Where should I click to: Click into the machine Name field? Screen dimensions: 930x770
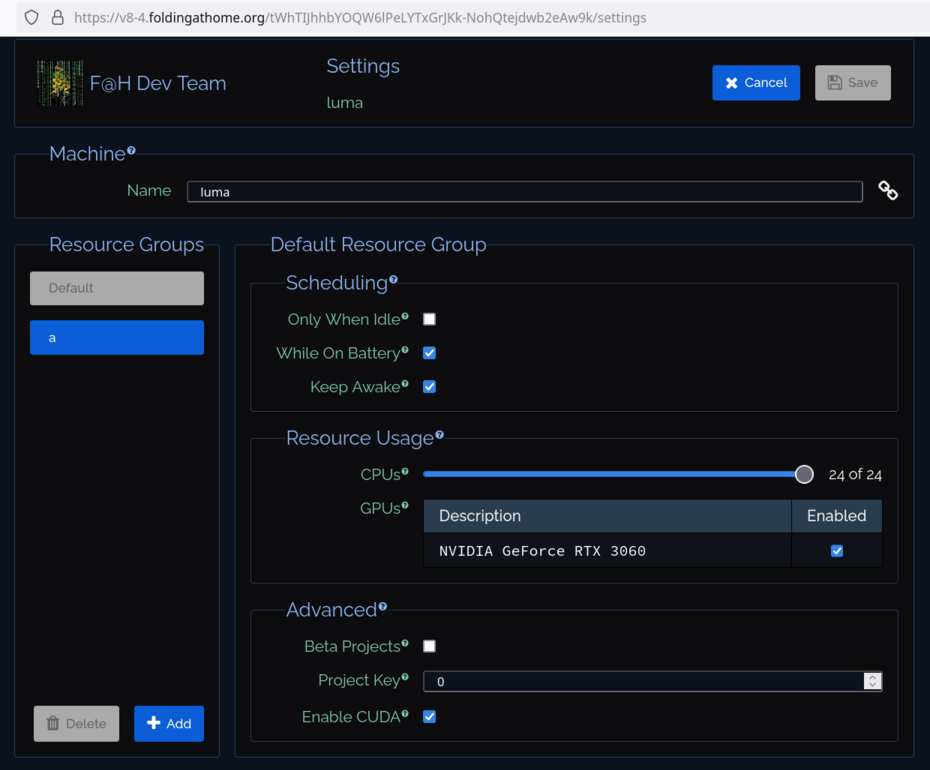click(x=525, y=192)
